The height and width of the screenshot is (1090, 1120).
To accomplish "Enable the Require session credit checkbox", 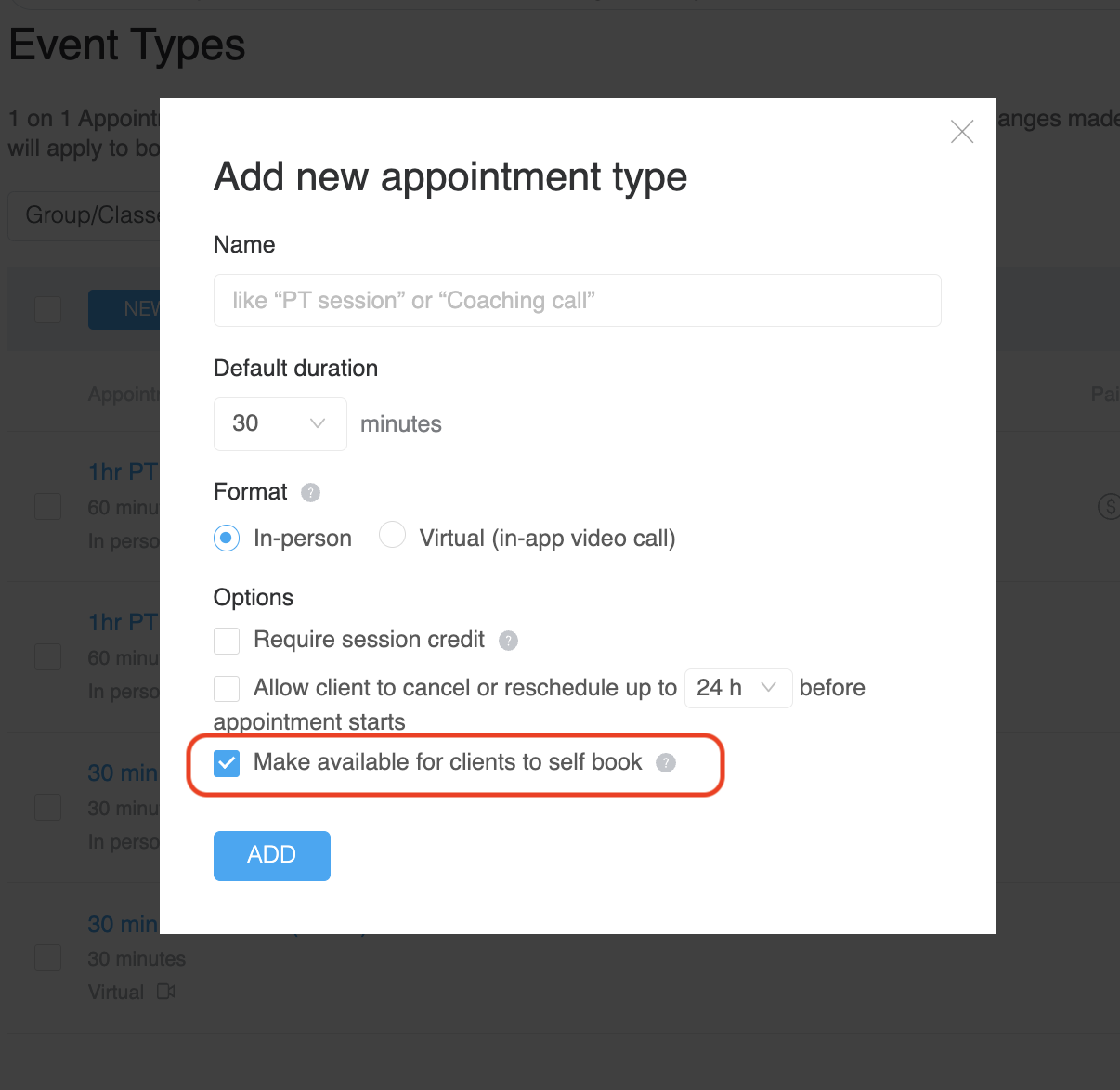I will point(227,641).
